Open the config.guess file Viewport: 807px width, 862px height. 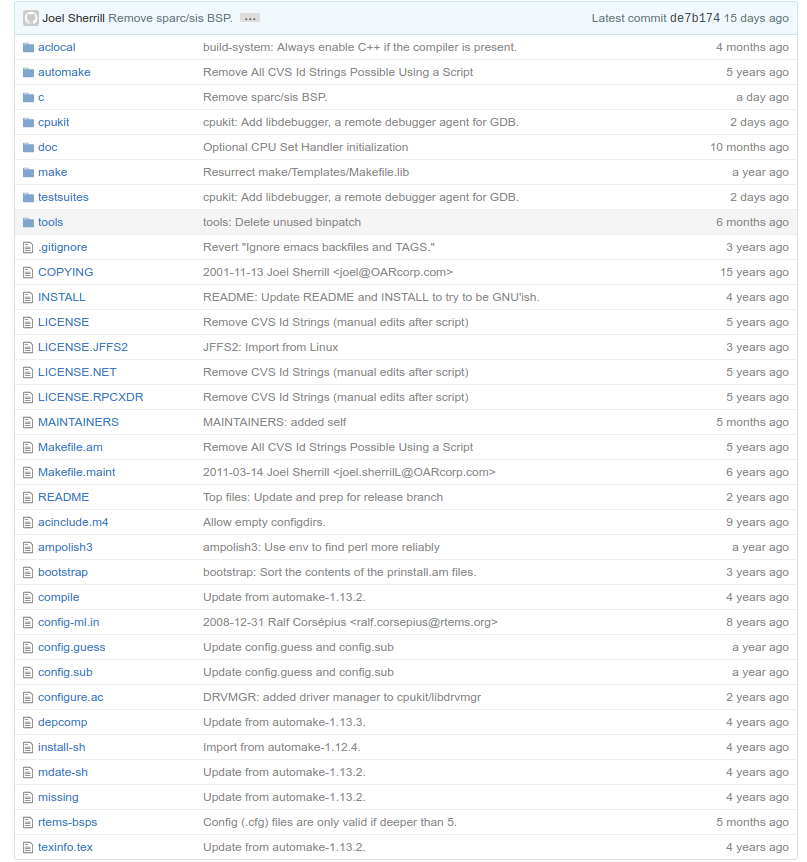[x=71, y=647]
